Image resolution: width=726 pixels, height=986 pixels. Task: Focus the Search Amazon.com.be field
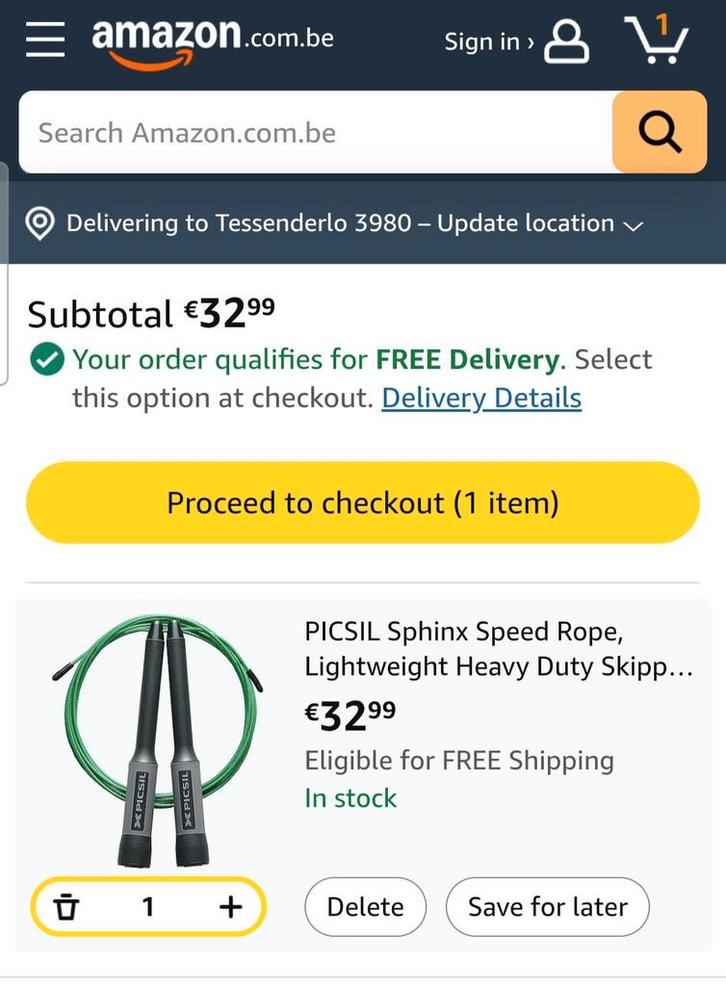click(x=315, y=133)
